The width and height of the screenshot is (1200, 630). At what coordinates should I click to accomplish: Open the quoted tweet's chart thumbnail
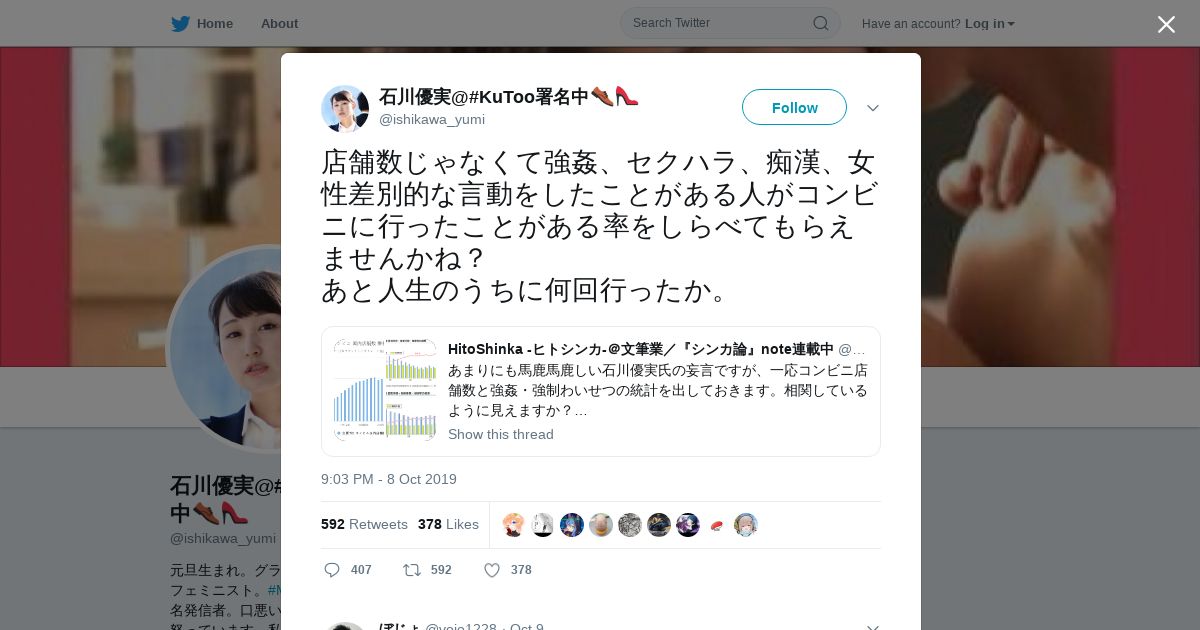(385, 391)
